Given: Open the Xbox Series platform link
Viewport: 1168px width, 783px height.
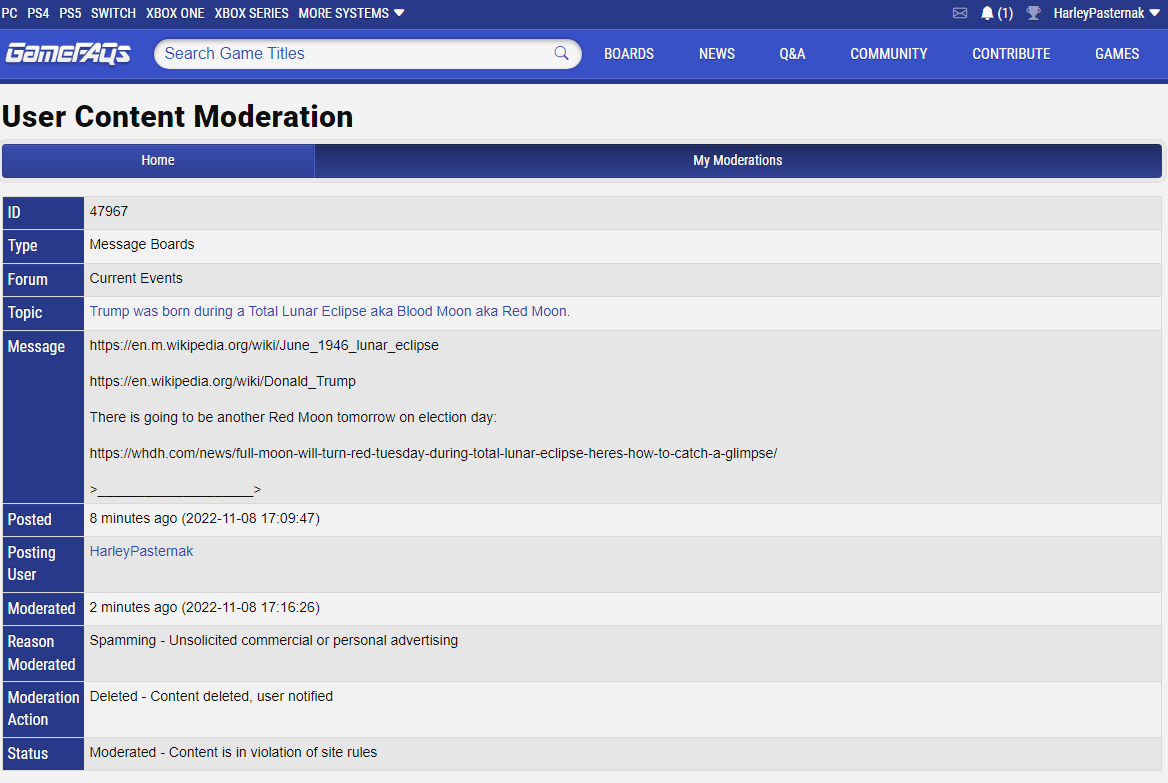Looking at the screenshot, I should pos(251,13).
